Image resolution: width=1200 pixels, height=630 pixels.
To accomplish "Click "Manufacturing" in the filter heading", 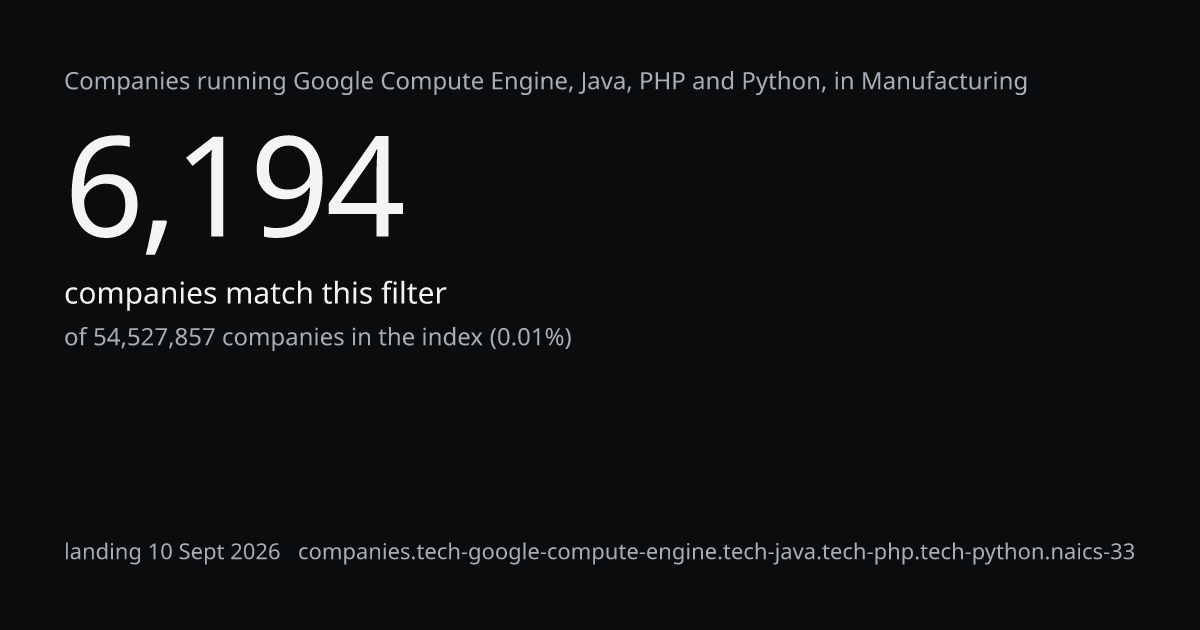I will point(944,82).
